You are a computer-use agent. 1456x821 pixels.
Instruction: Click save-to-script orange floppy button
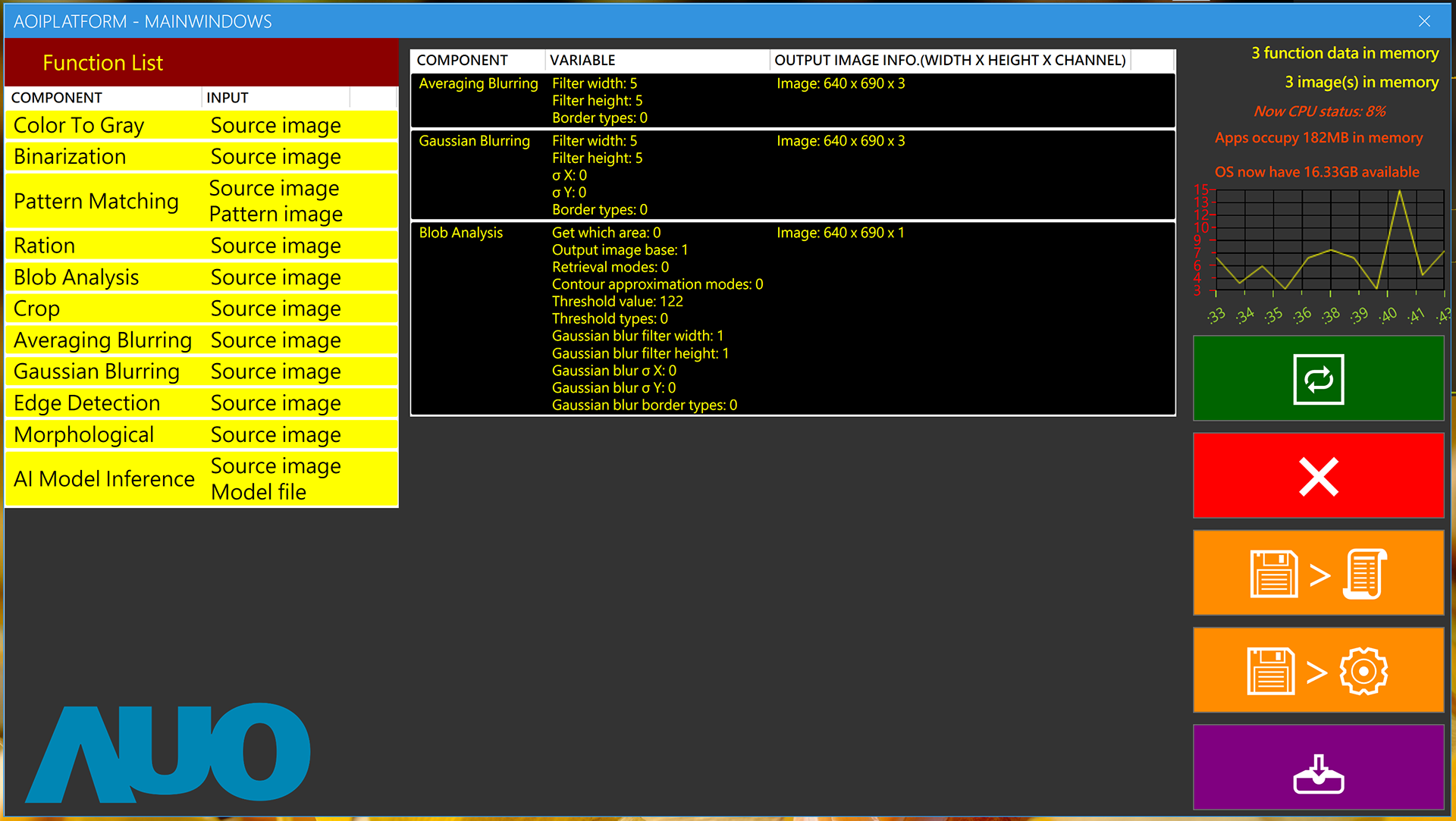point(1318,573)
